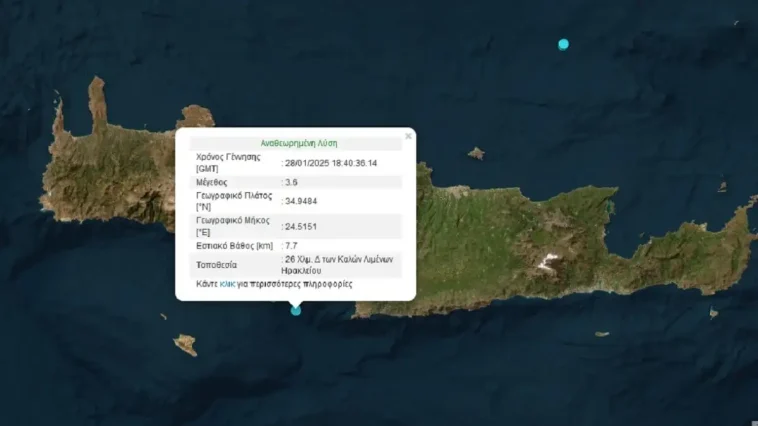Click the Μέγεθος row label
The width and height of the screenshot is (758, 426).
tap(212, 182)
